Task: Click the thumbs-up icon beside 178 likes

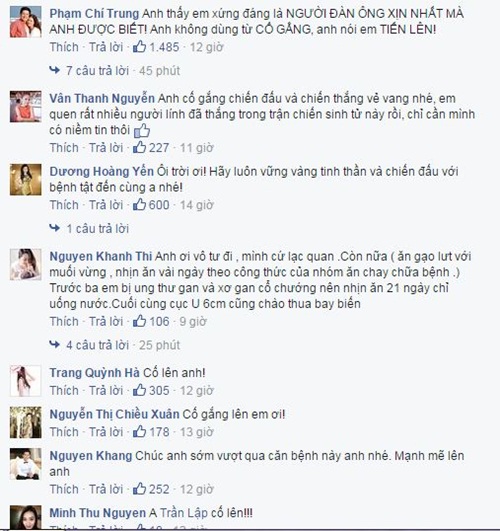Action: click(x=139, y=431)
